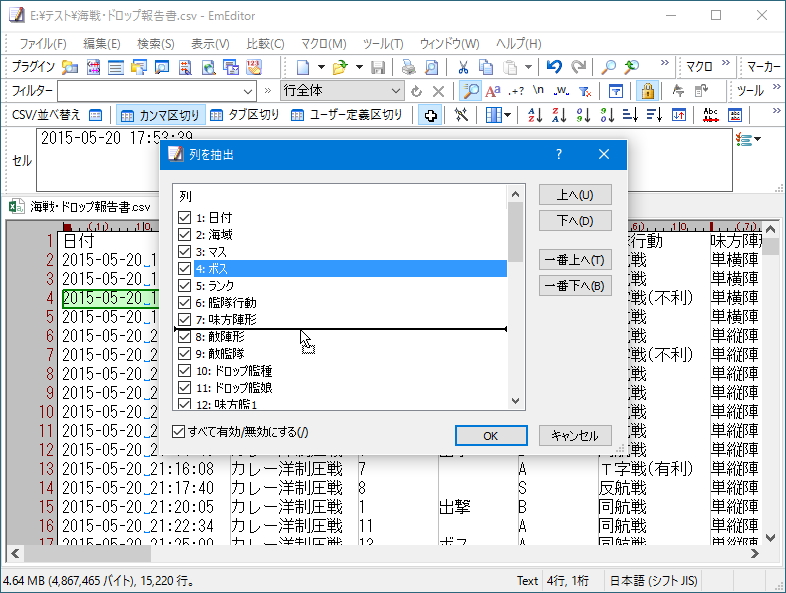Click the Word count 123 plugin icon
The height and width of the screenshot is (593, 786).
(x=254, y=67)
